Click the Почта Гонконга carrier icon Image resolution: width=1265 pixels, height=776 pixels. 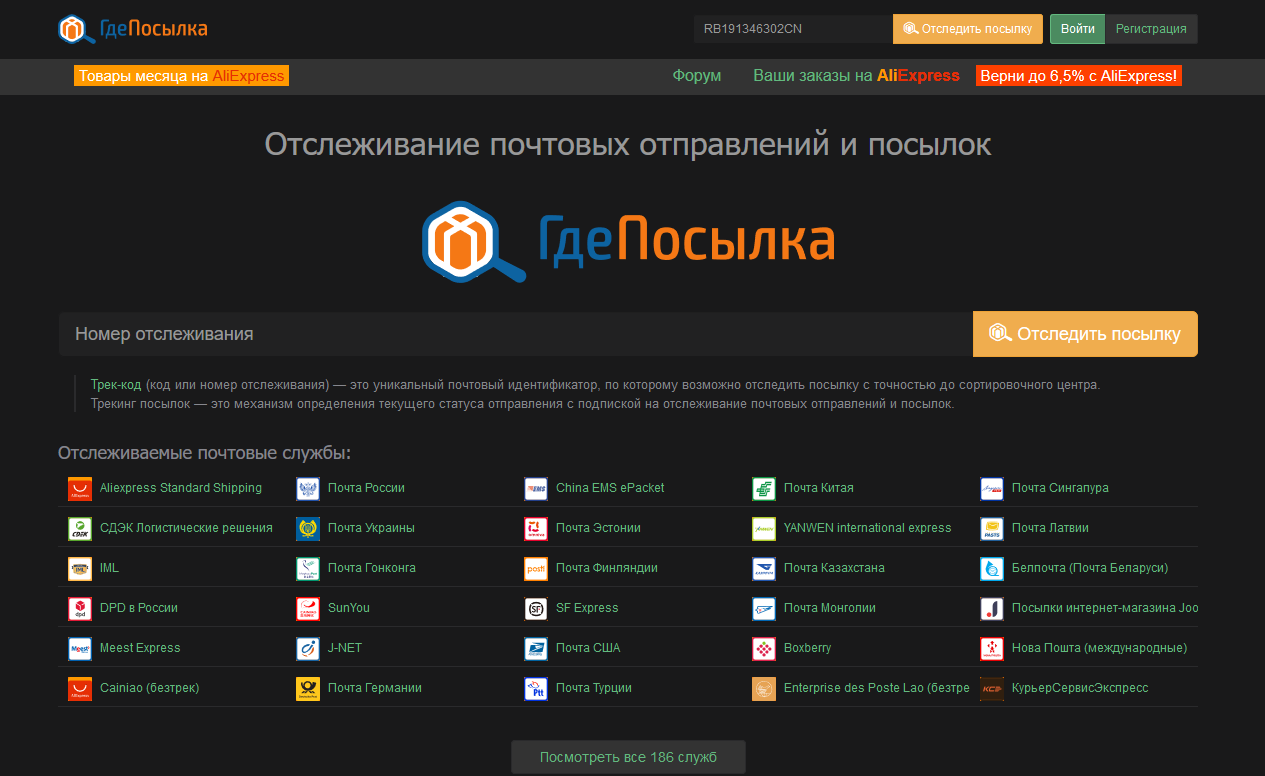(x=308, y=569)
